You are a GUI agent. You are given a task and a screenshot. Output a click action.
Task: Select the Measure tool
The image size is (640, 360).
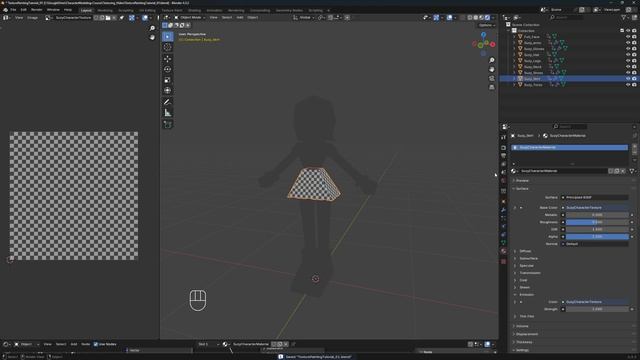pos(167,113)
